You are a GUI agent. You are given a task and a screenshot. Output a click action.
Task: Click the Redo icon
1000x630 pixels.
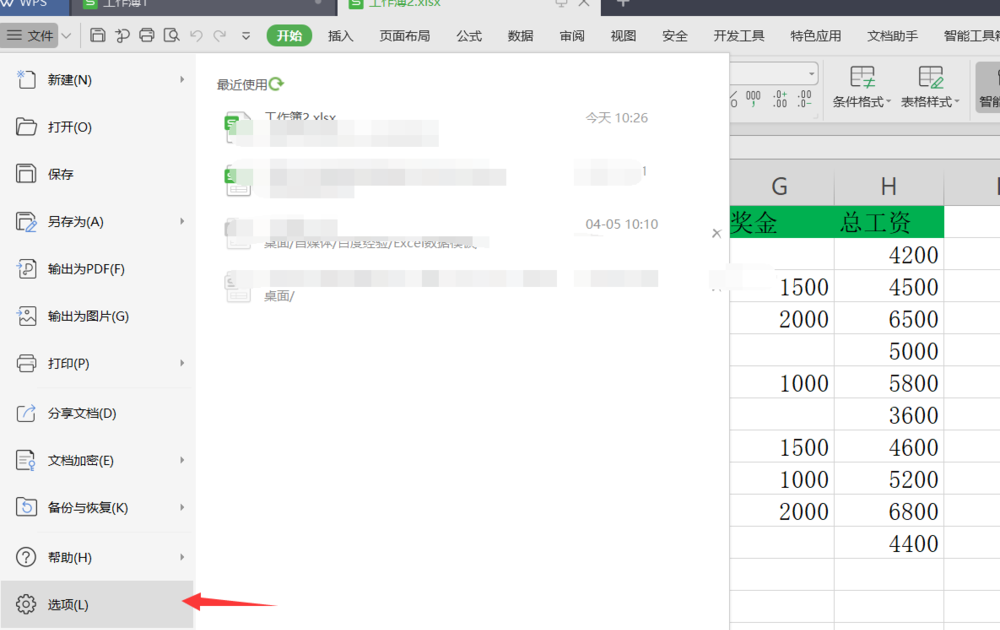[x=221, y=34]
